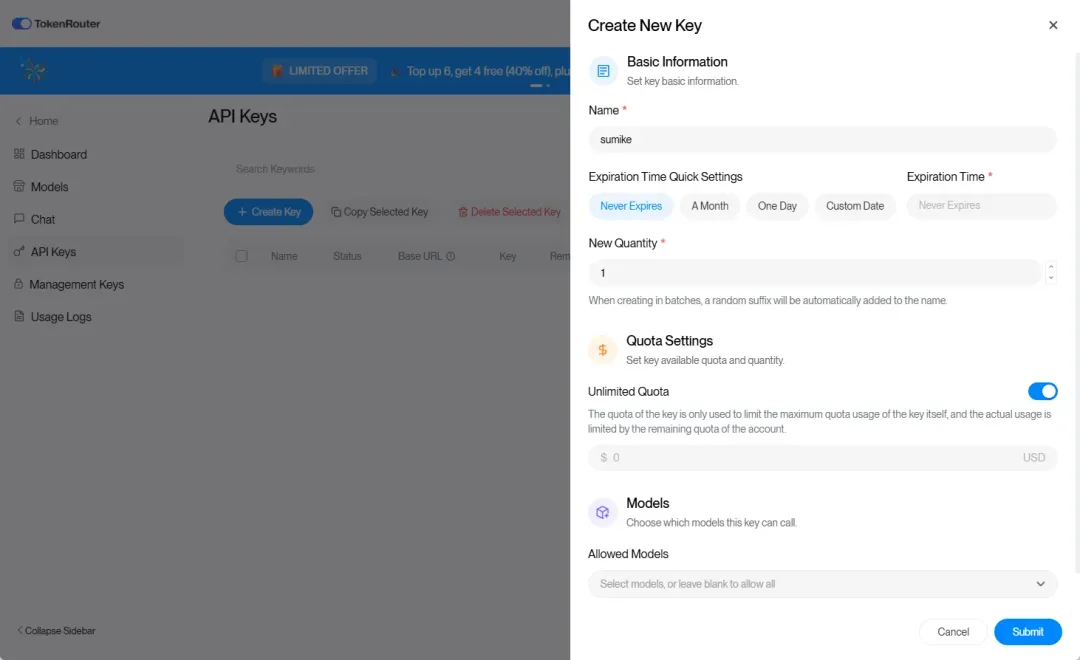Image resolution: width=1080 pixels, height=660 pixels.
Task: Click the Key column header
Action: pyautogui.click(x=508, y=256)
